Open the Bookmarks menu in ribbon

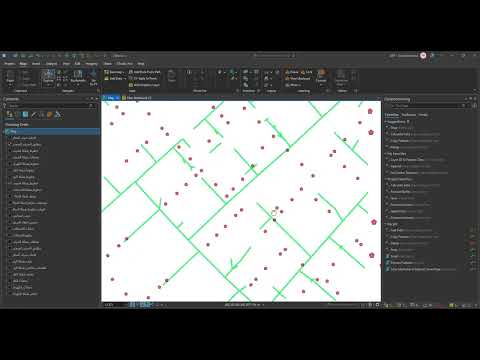pos(78,77)
